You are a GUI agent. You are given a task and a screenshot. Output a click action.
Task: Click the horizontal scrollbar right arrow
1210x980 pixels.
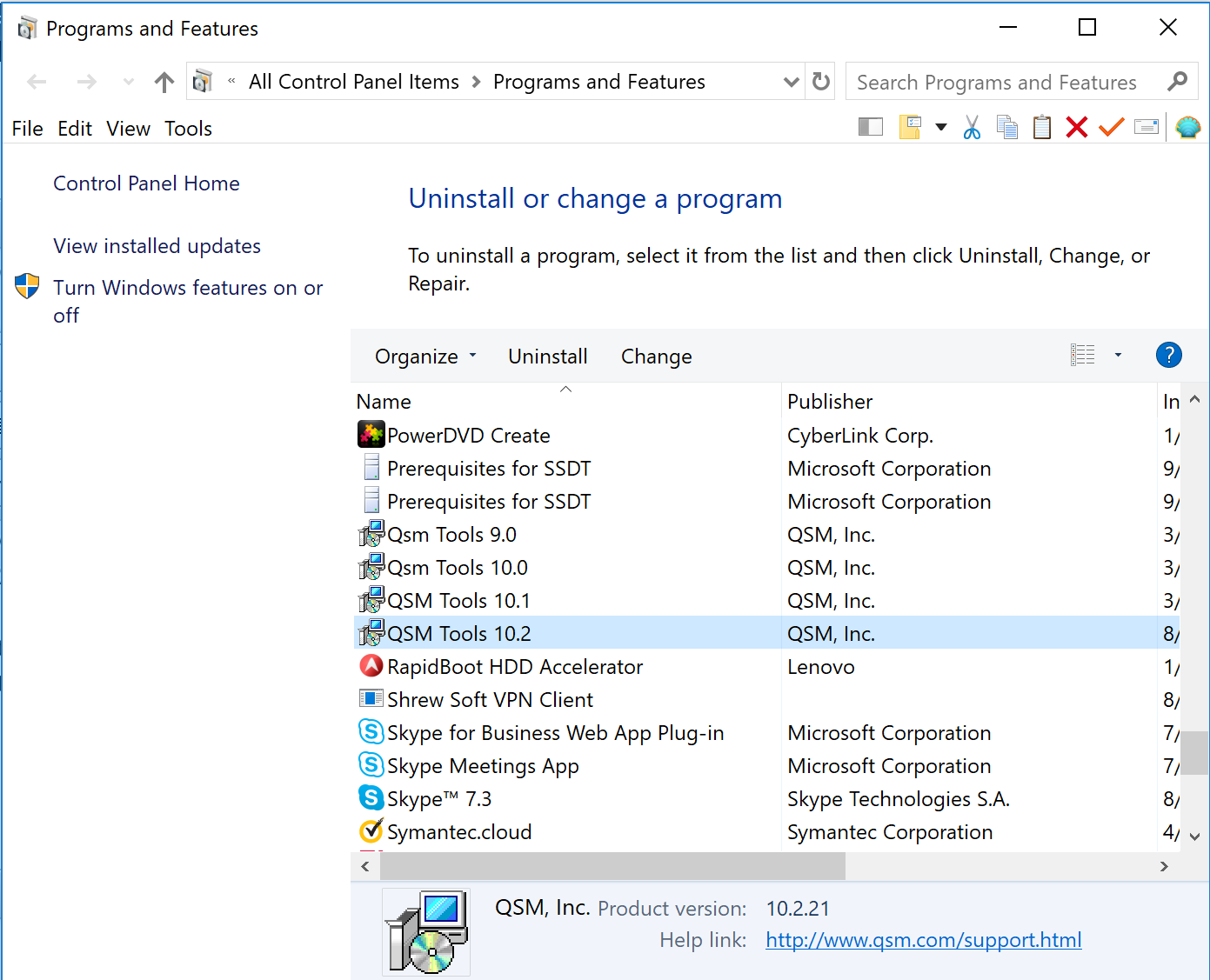(x=1164, y=866)
